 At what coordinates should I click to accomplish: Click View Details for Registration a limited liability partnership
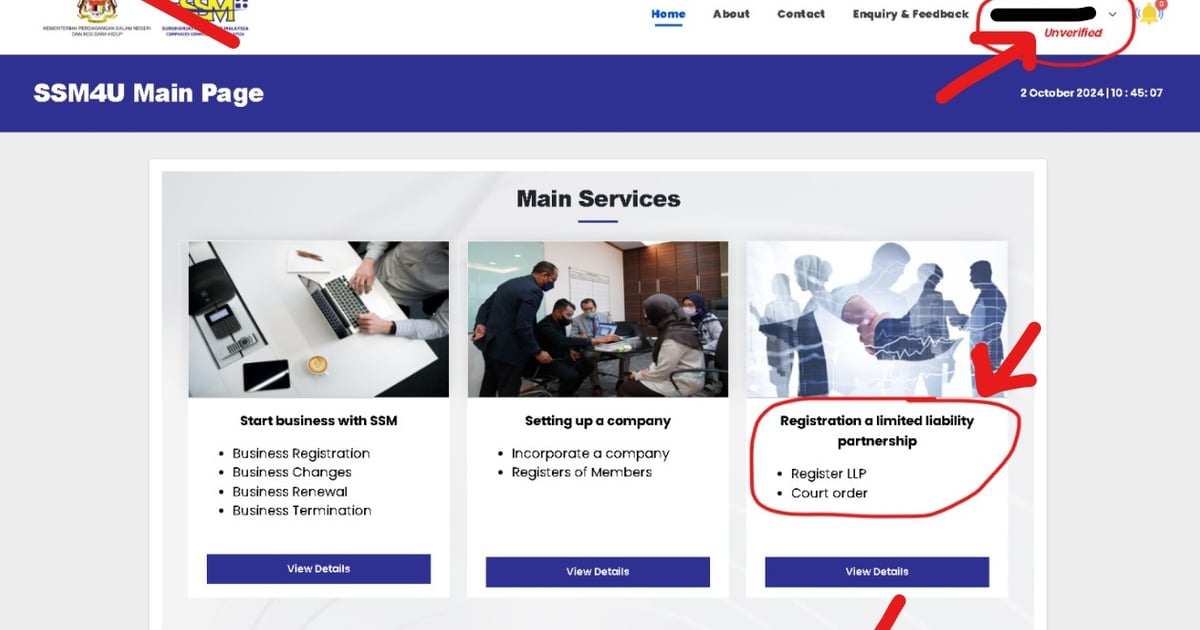click(876, 571)
